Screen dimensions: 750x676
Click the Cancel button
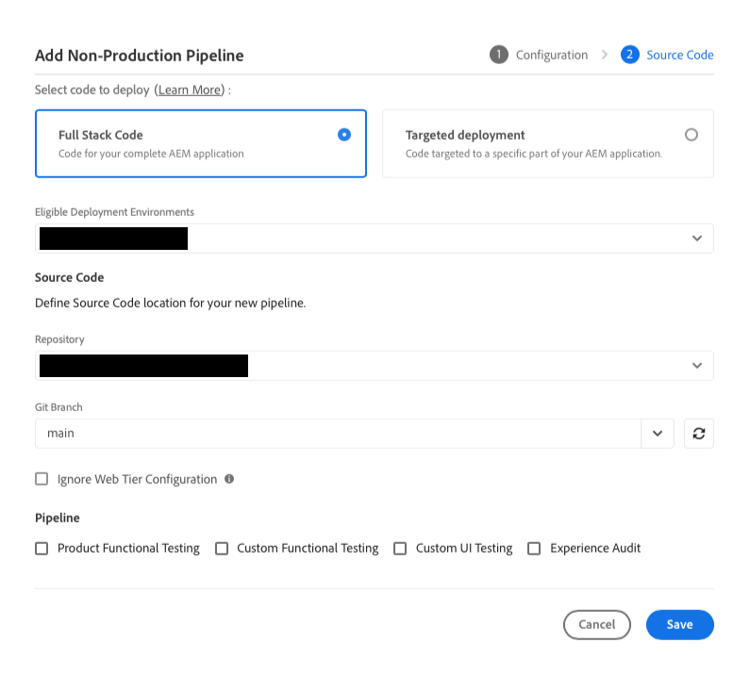click(597, 624)
